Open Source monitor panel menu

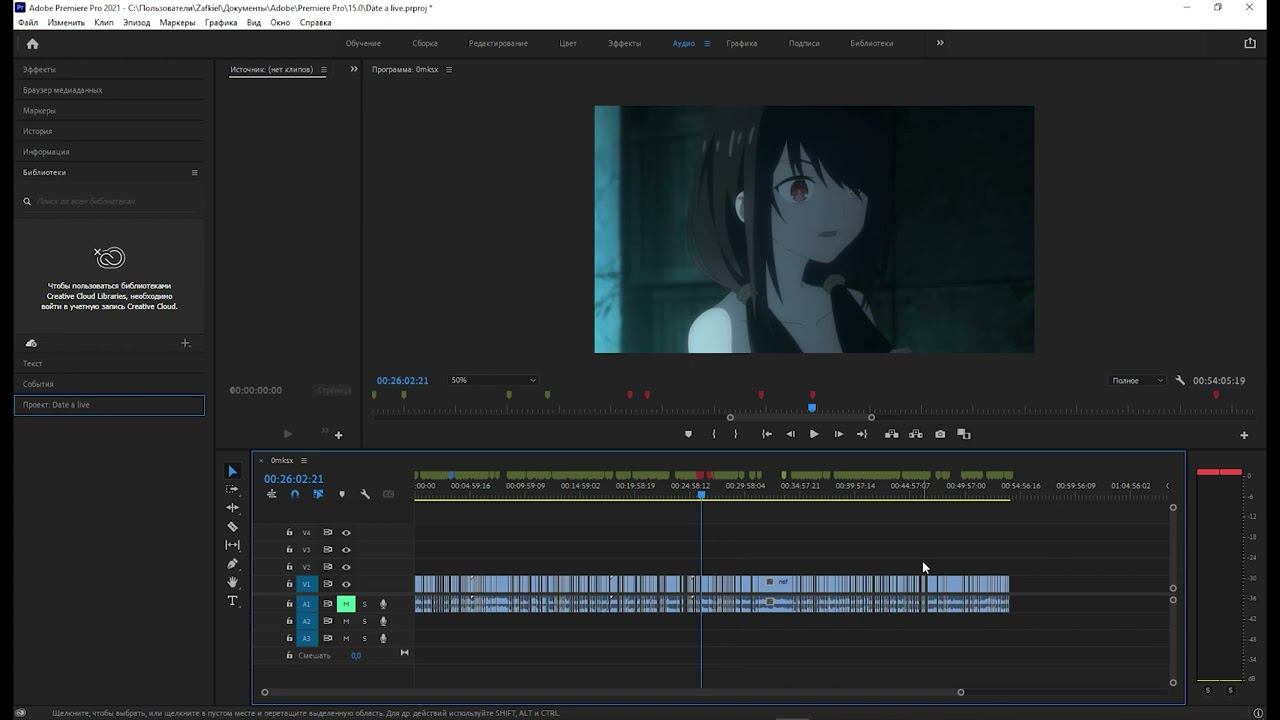pyautogui.click(x=323, y=70)
